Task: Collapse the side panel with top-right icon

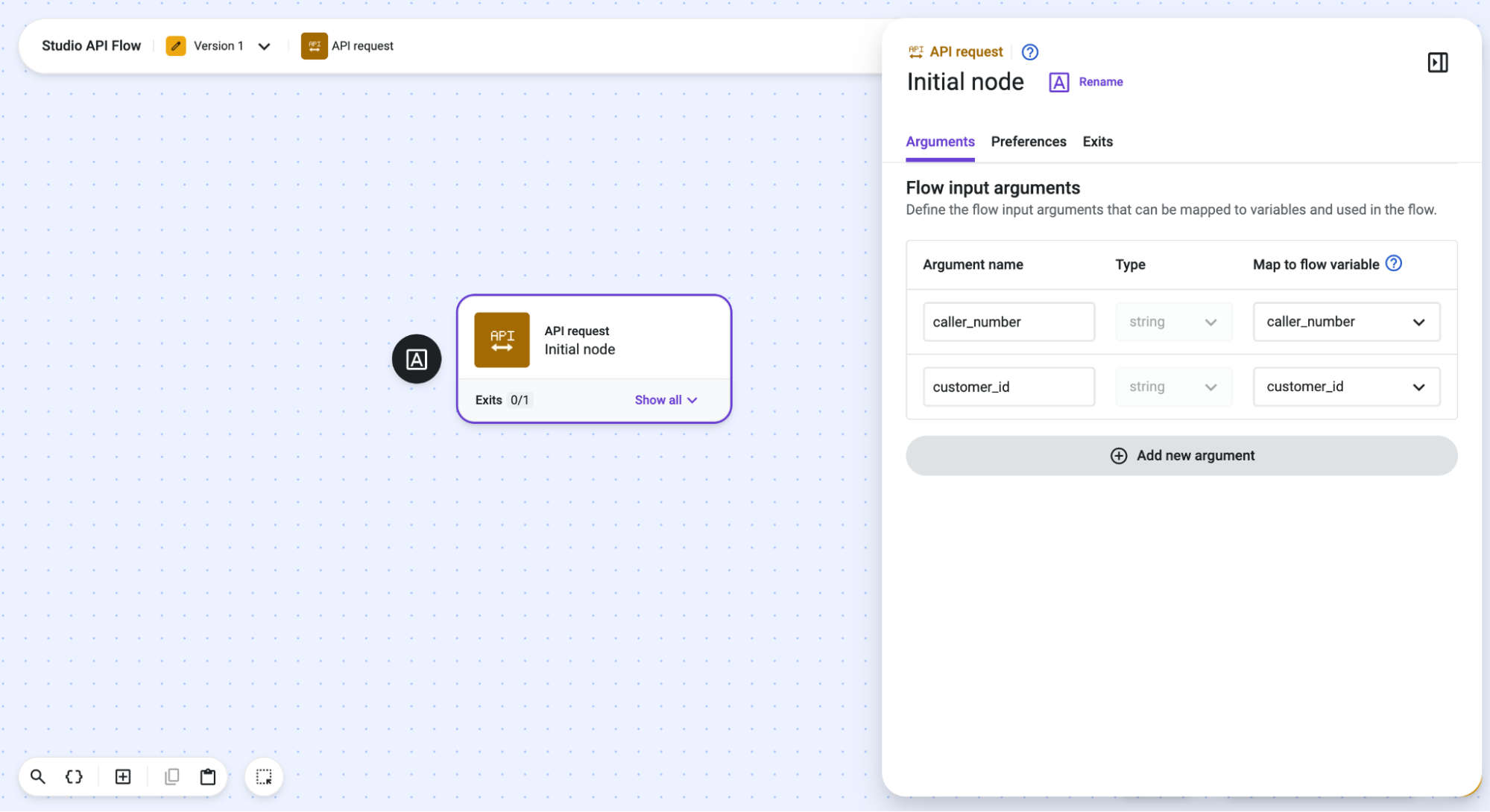Action: coord(1437,63)
